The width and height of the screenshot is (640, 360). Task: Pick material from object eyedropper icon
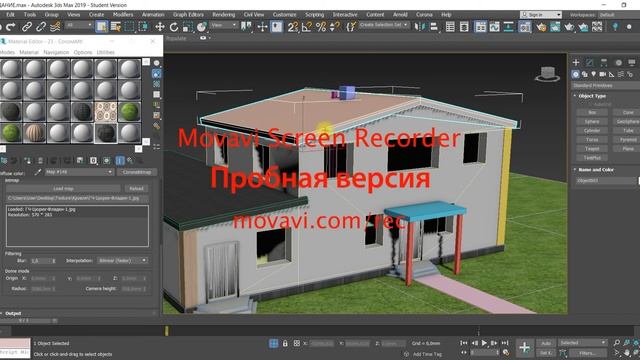pyautogui.click(x=38, y=172)
